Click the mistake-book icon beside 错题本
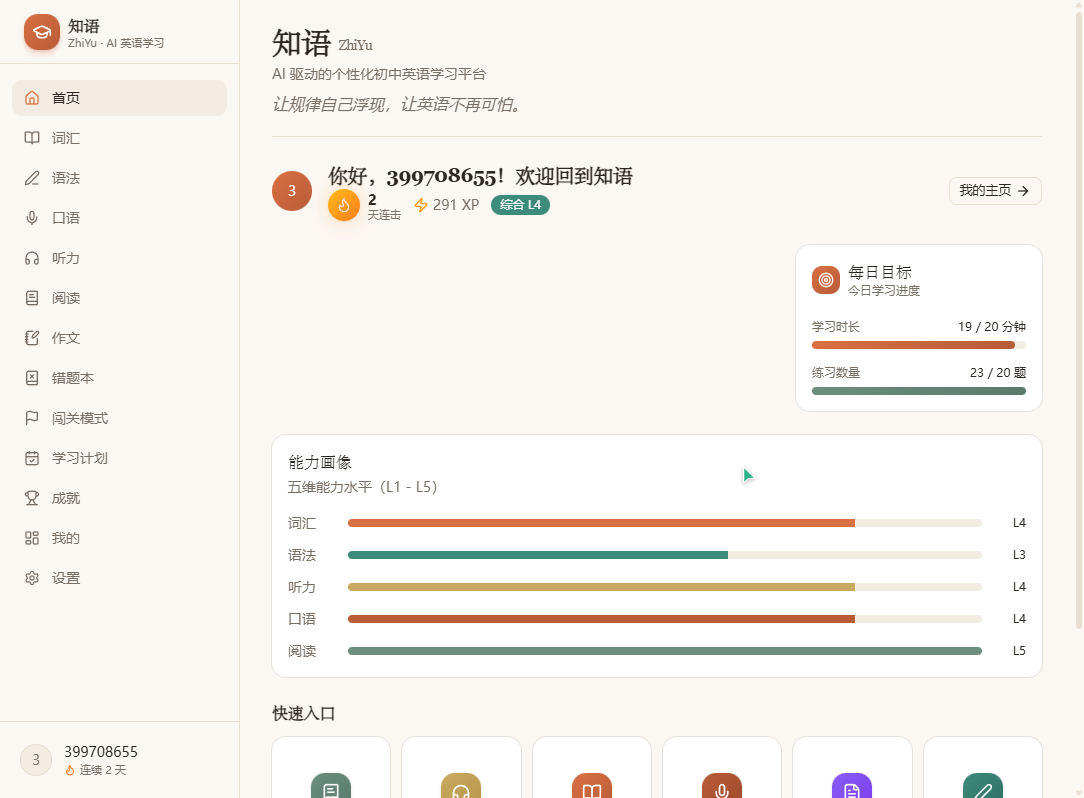 tap(32, 378)
